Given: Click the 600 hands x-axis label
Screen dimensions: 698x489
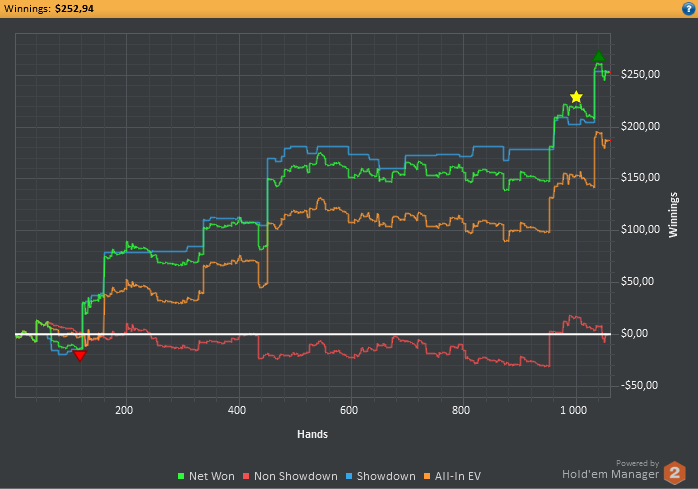Looking at the screenshot, I should [349, 410].
